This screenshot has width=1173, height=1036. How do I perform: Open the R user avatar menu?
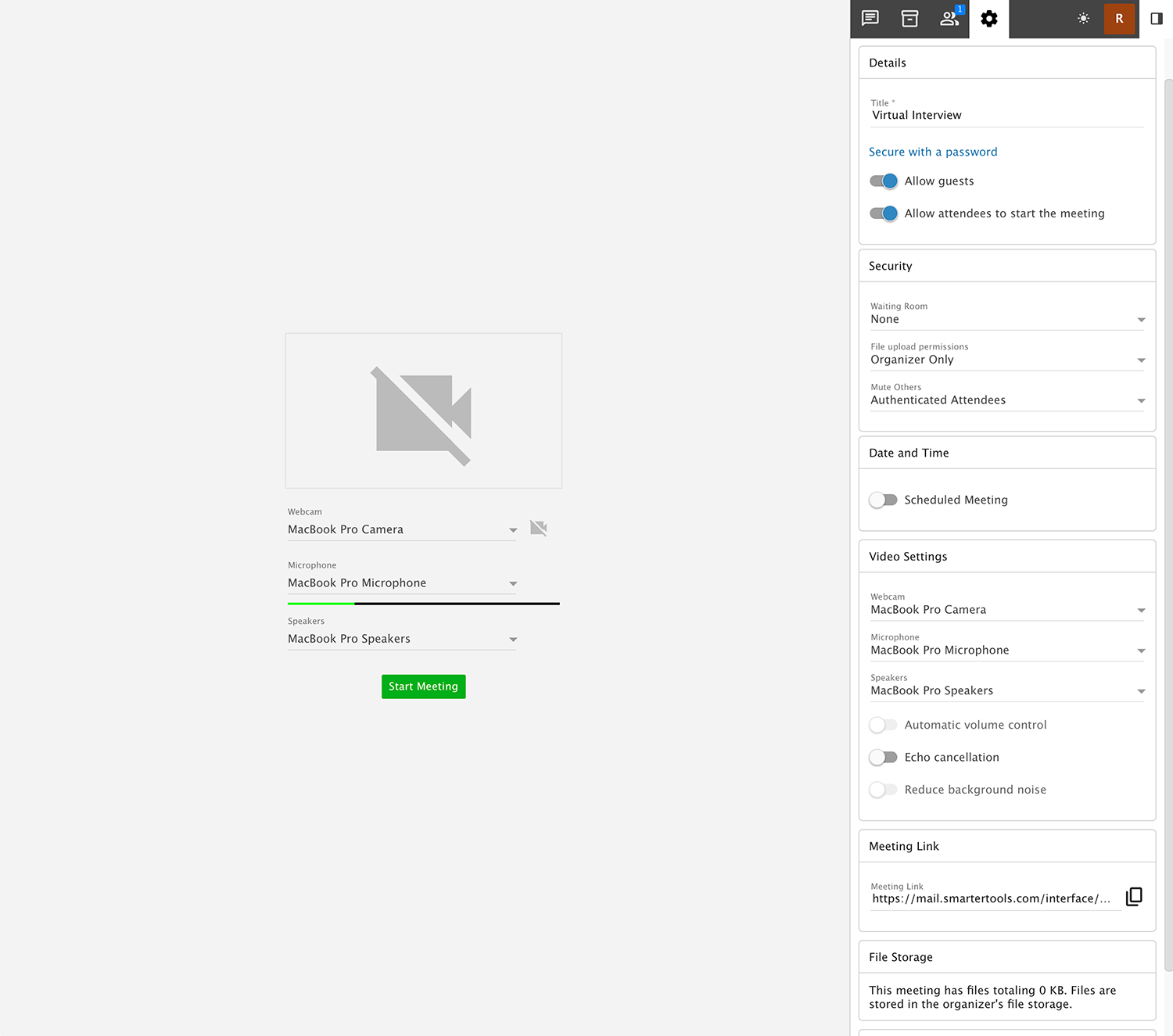click(x=1119, y=19)
